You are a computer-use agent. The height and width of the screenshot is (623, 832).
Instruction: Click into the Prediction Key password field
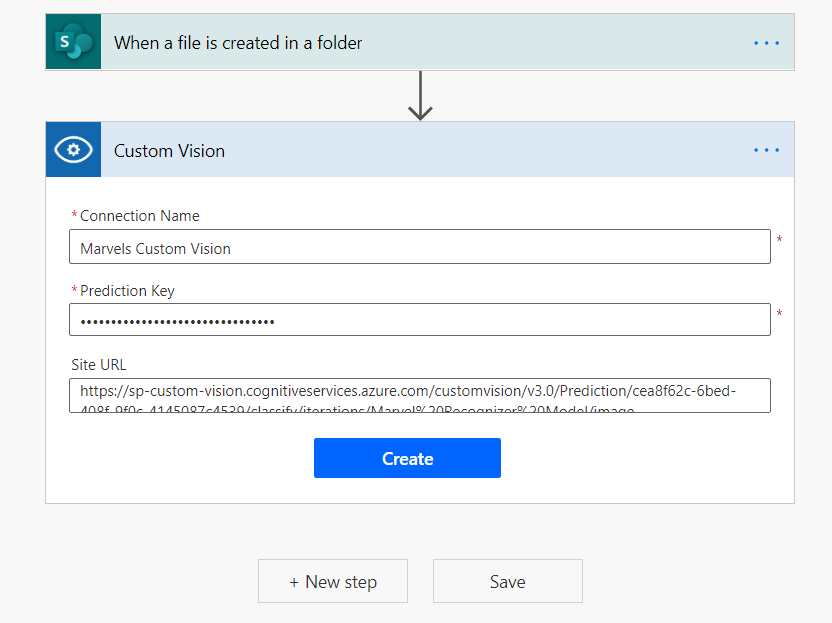[420, 320]
